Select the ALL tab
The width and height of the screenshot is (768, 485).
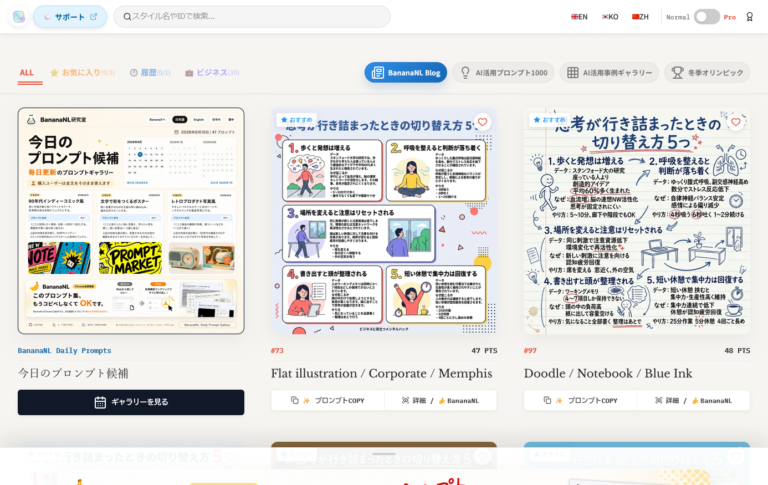27,73
